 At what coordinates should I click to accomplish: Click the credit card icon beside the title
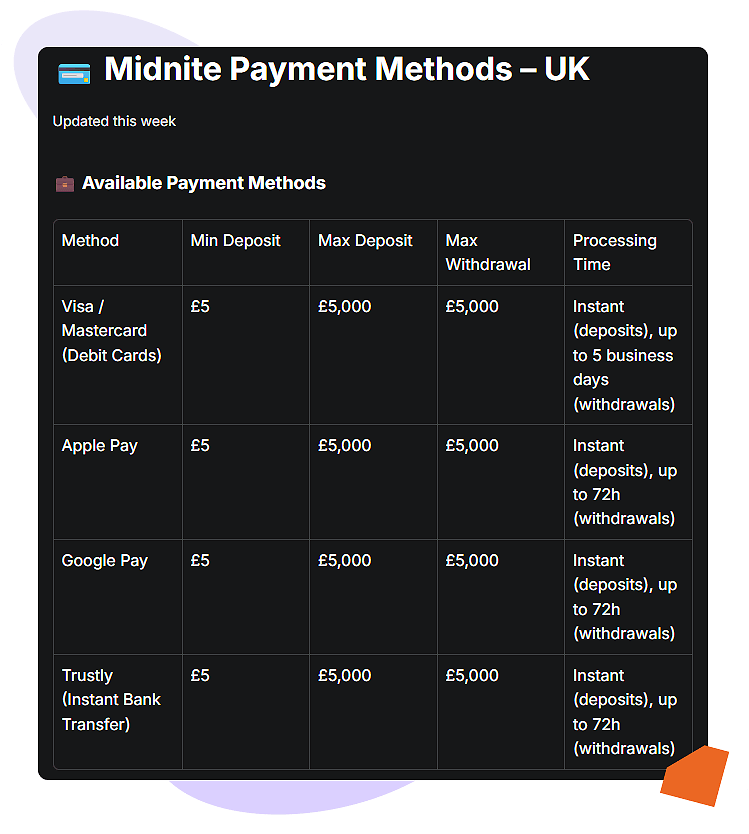coord(74,73)
